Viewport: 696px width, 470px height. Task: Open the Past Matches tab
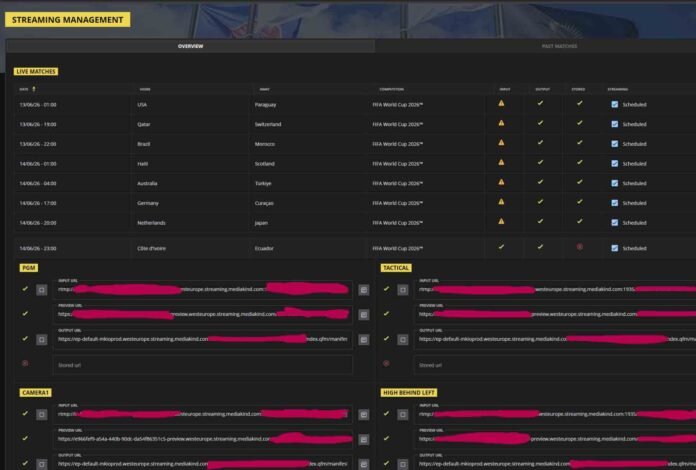click(559, 46)
